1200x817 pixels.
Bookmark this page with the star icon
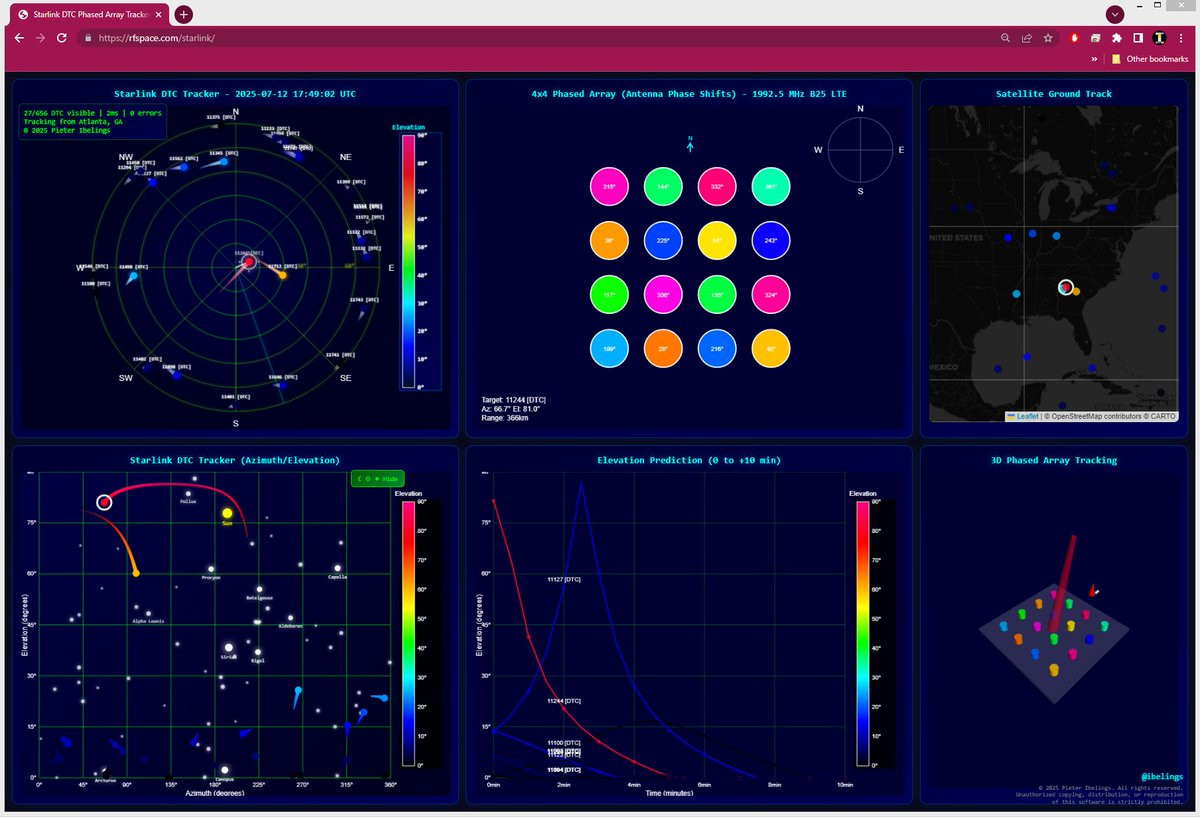pyautogui.click(x=1048, y=38)
